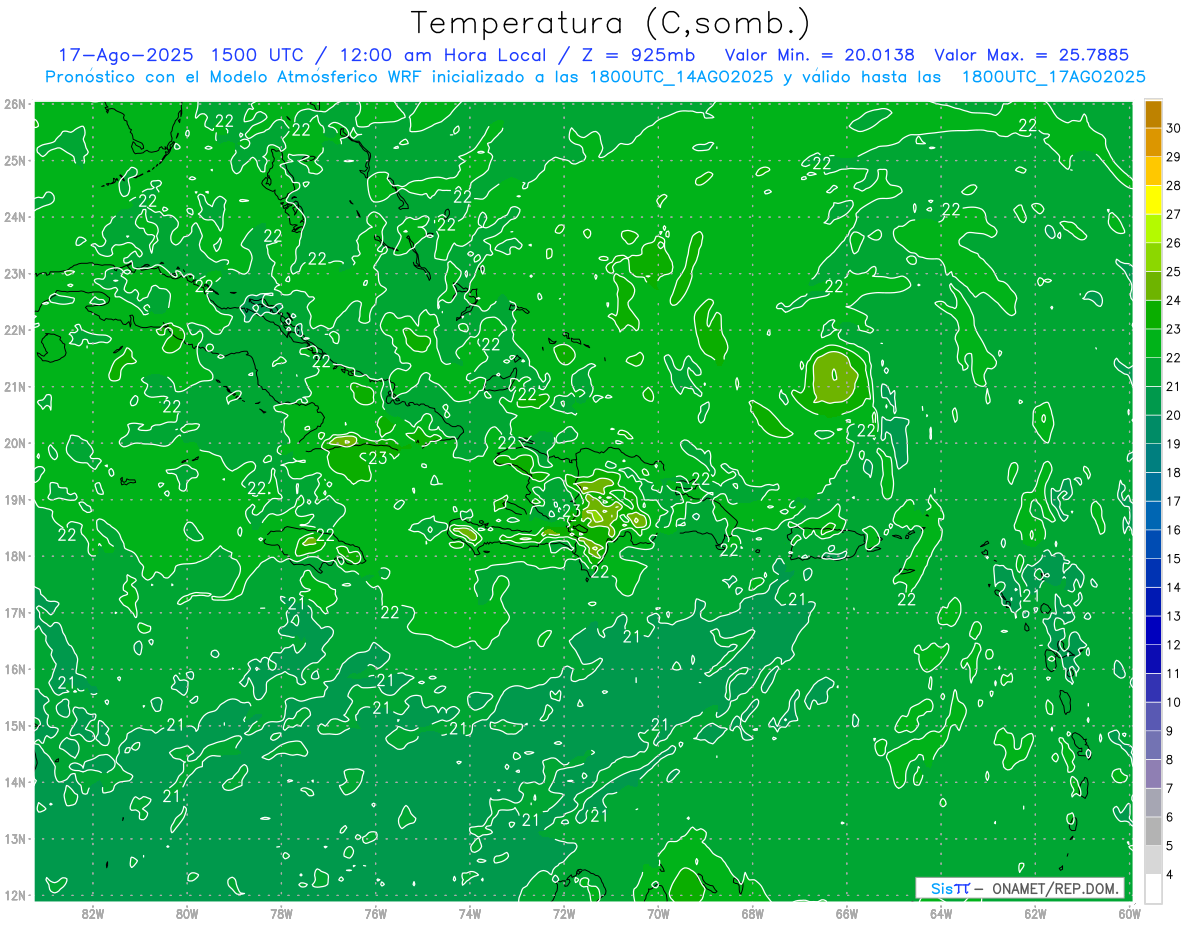Viewport: 1200px width, 927px height.
Task: Click the colorbar label "20"
Action: pos(1174,415)
